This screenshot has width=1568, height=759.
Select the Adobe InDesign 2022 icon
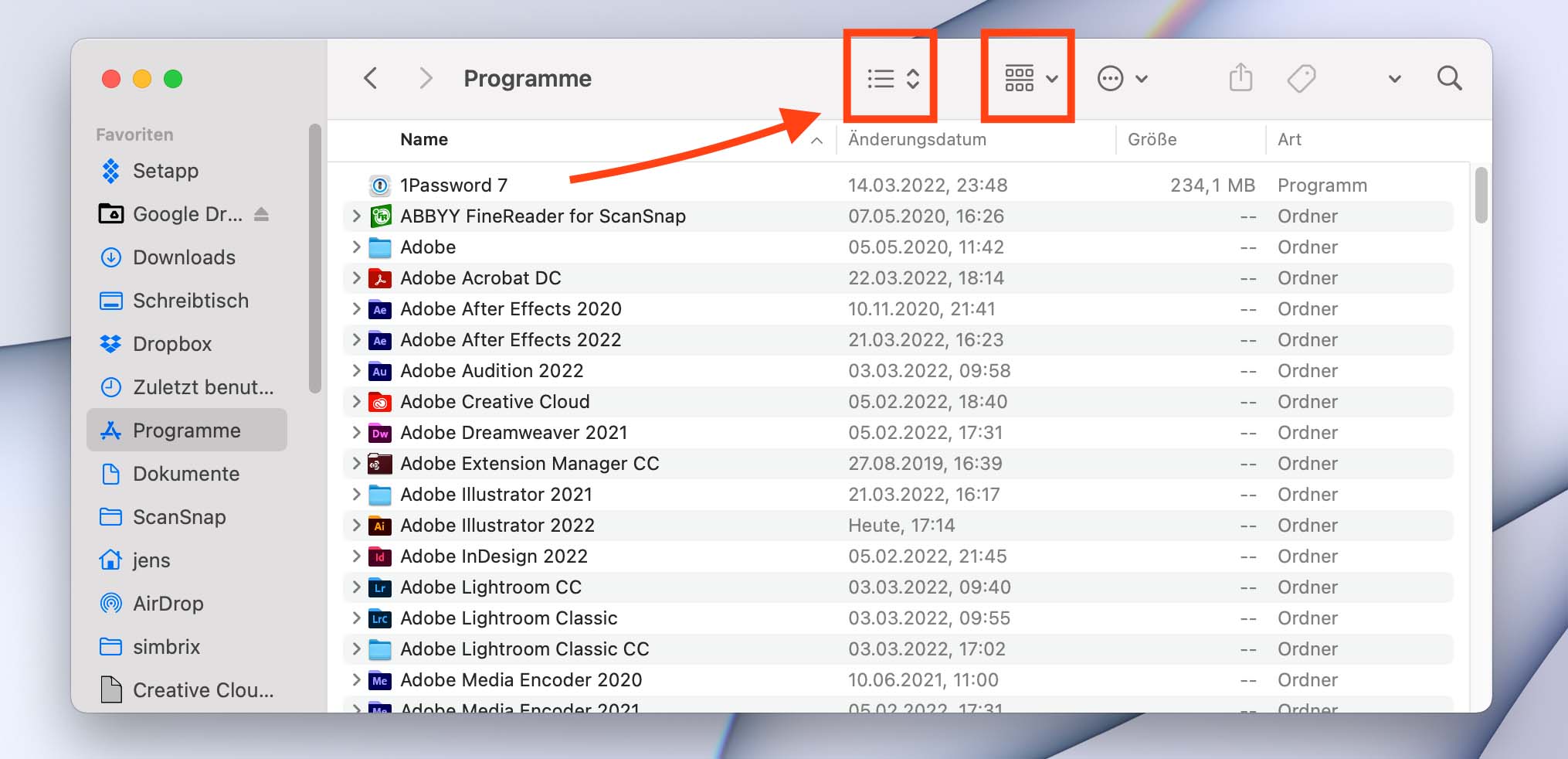coord(380,556)
